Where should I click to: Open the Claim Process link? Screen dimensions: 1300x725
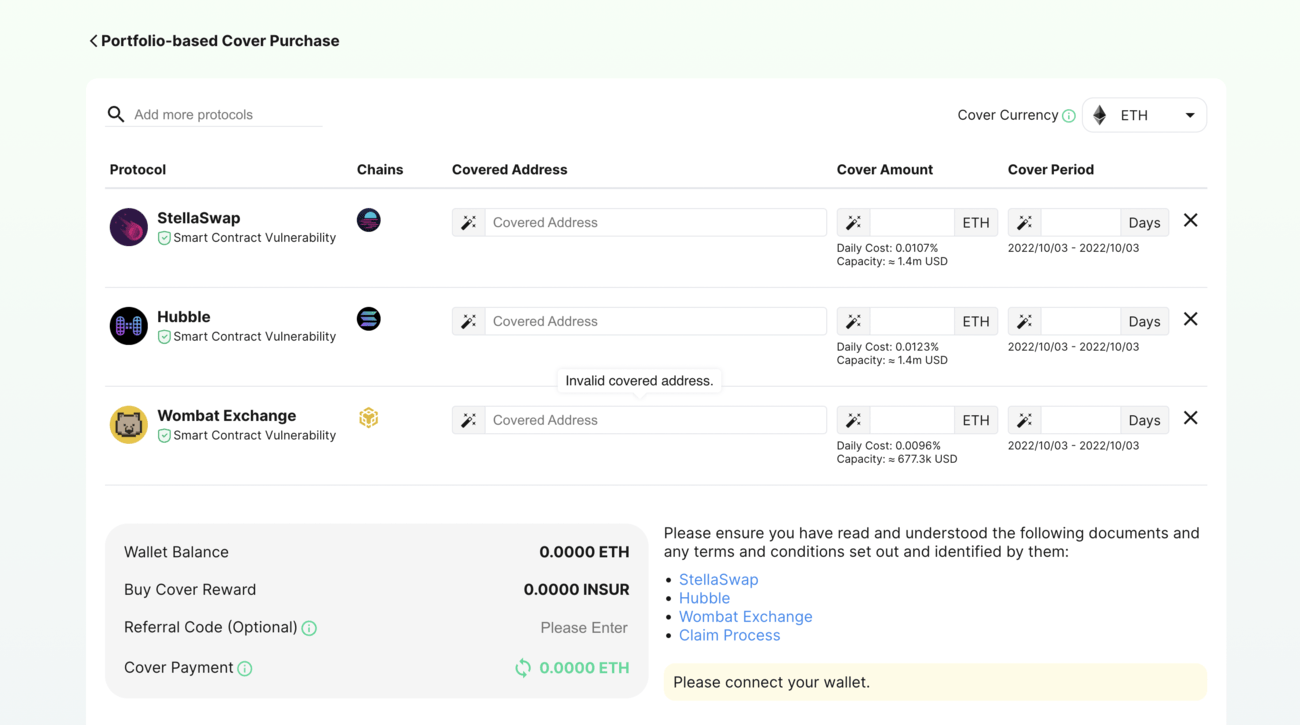point(729,635)
